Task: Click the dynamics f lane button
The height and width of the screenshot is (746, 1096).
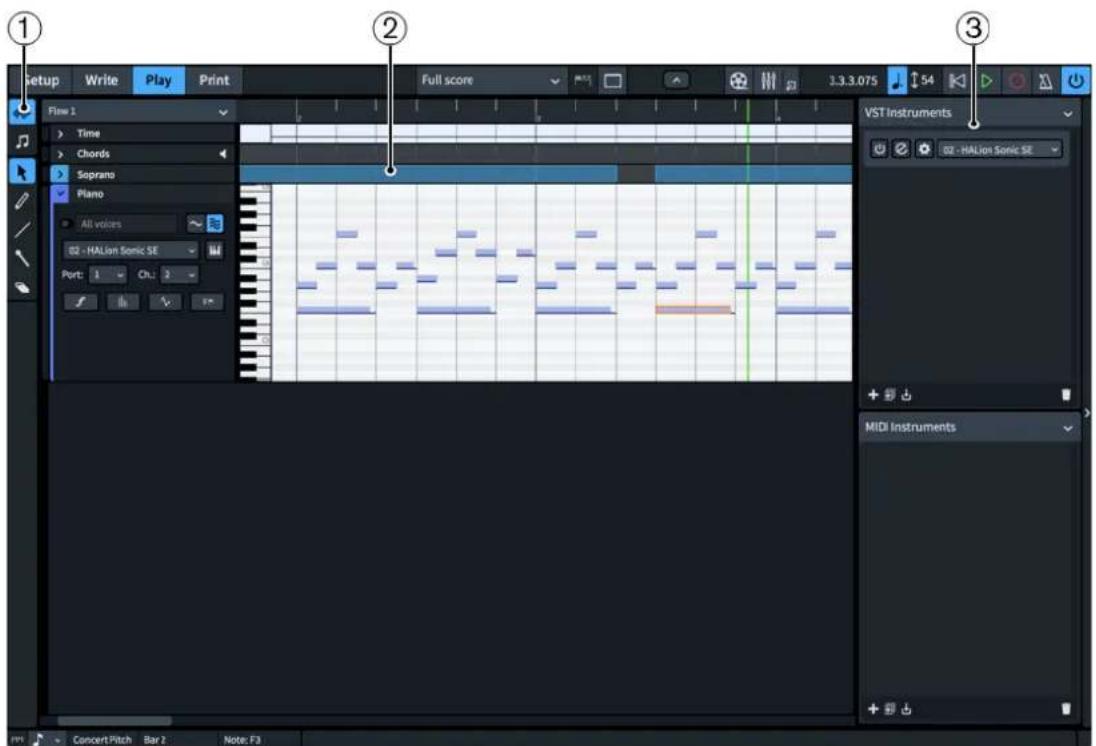Action: click(81, 301)
